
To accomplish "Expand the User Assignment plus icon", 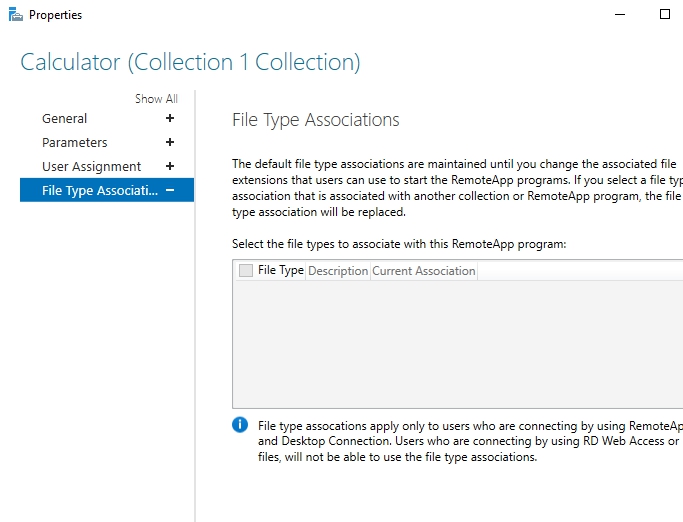I will (170, 167).
